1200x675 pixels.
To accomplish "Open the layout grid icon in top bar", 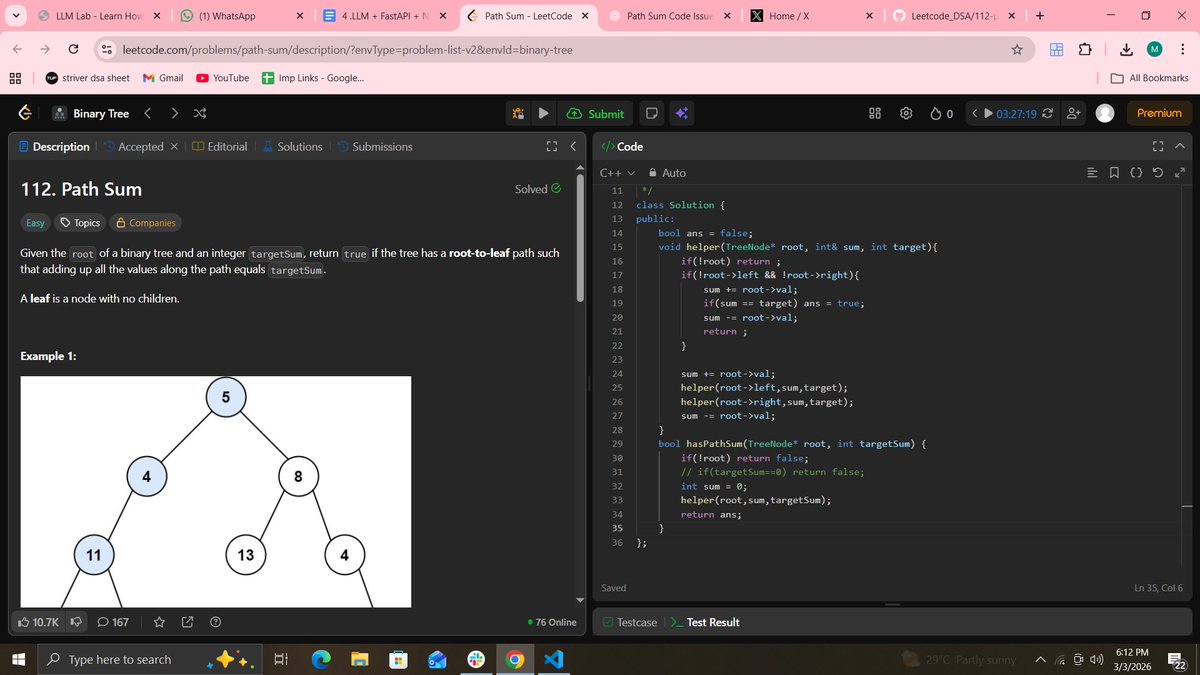I will point(875,113).
